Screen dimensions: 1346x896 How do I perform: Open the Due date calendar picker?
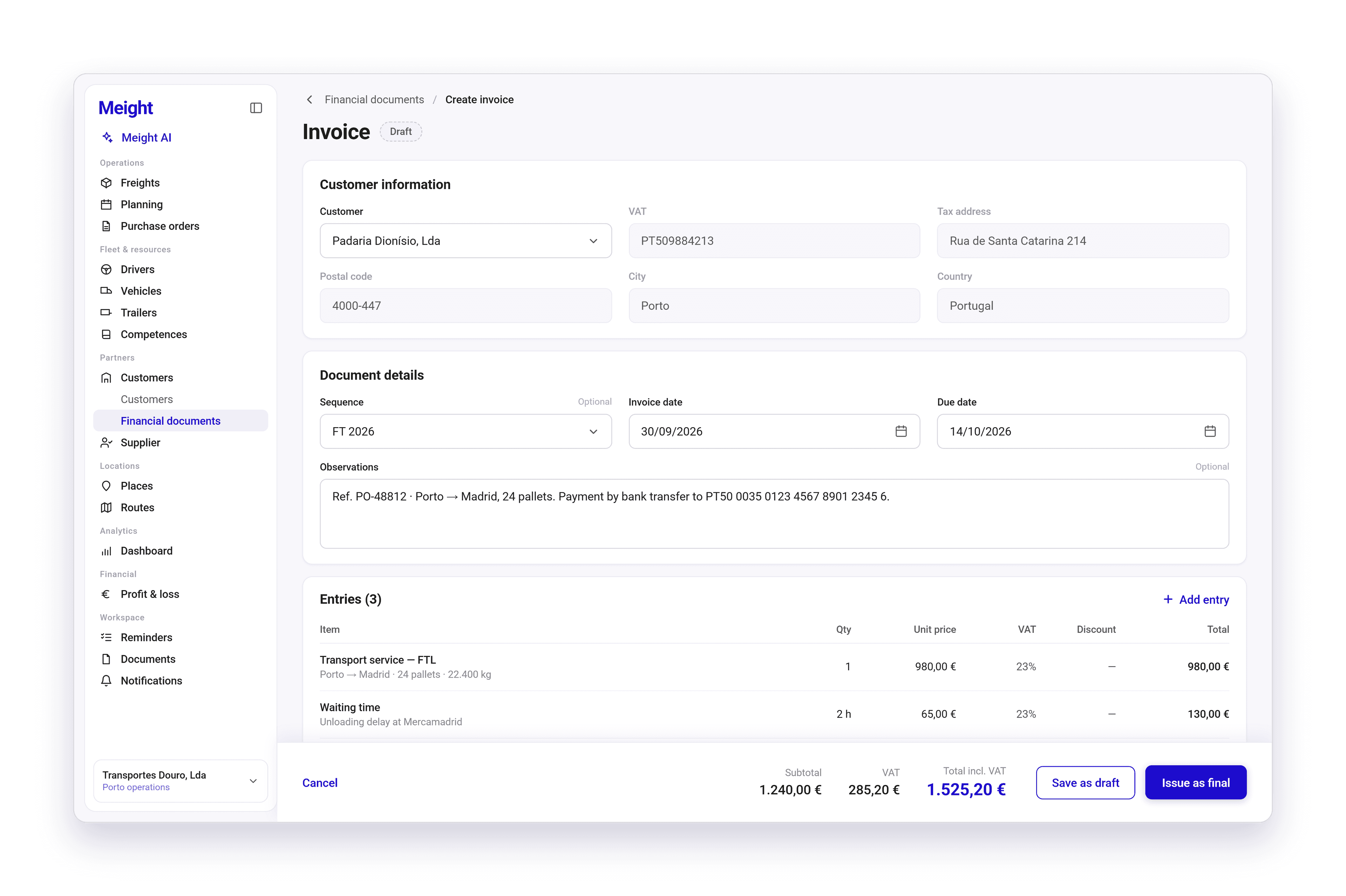(x=1209, y=431)
